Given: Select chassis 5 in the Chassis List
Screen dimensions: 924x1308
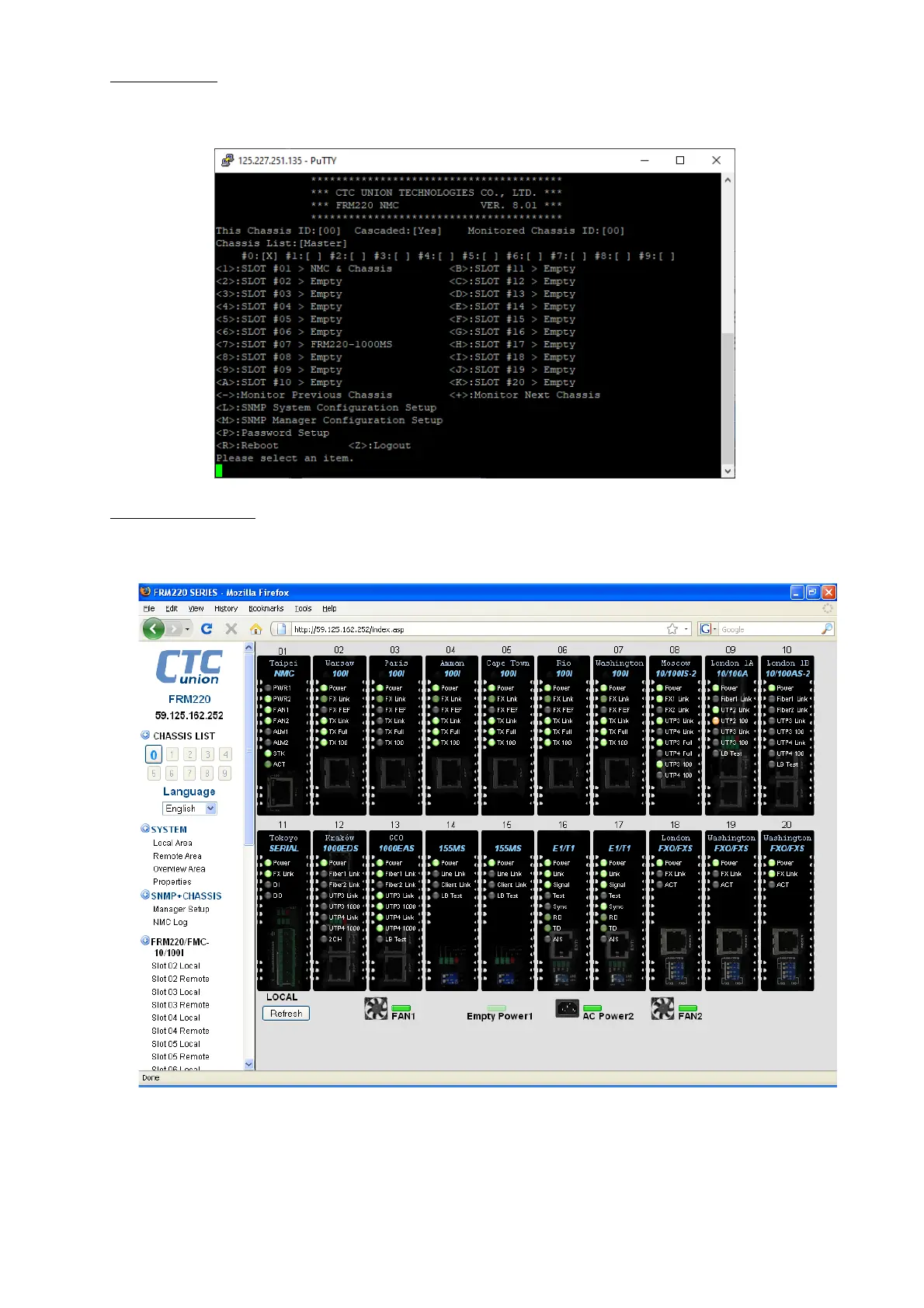Looking at the screenshot, I should (154, 773).
